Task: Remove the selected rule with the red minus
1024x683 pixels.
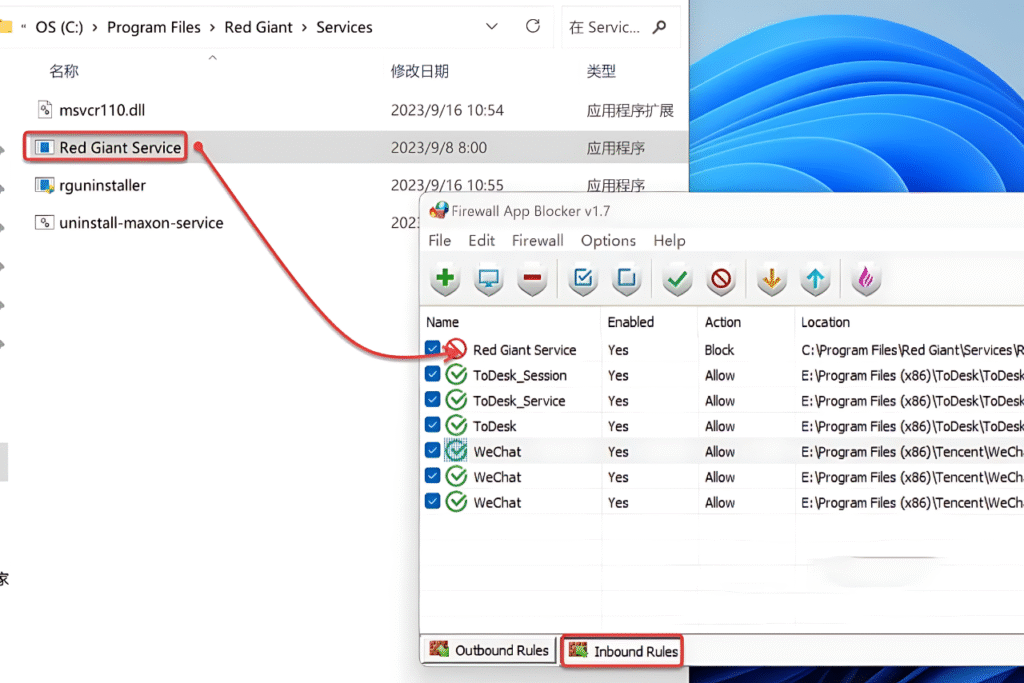Action: coord(531,279)
